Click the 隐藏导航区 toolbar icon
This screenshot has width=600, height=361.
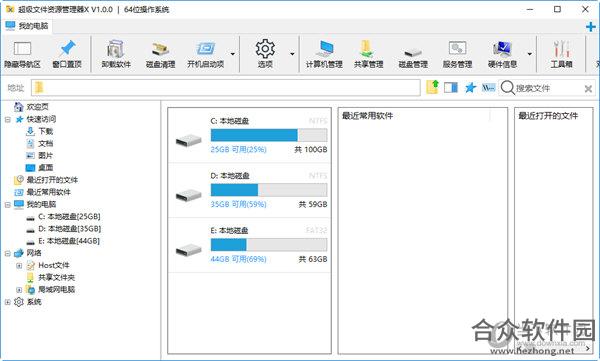22,55
